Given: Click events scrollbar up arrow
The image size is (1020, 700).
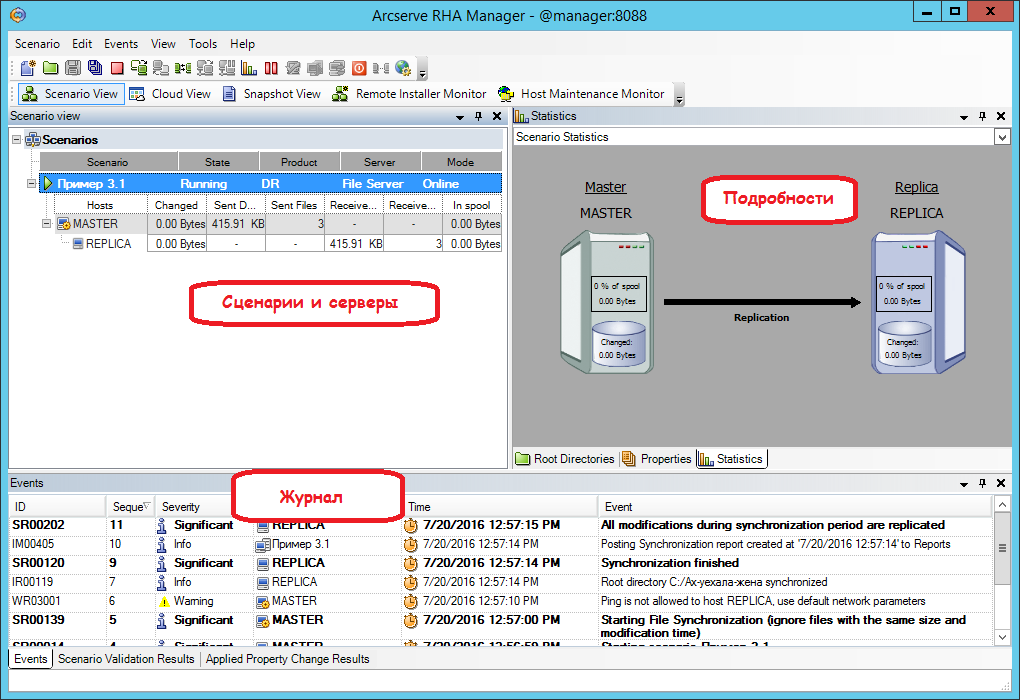Looking at the screenshot, I should coord(1002,505).
